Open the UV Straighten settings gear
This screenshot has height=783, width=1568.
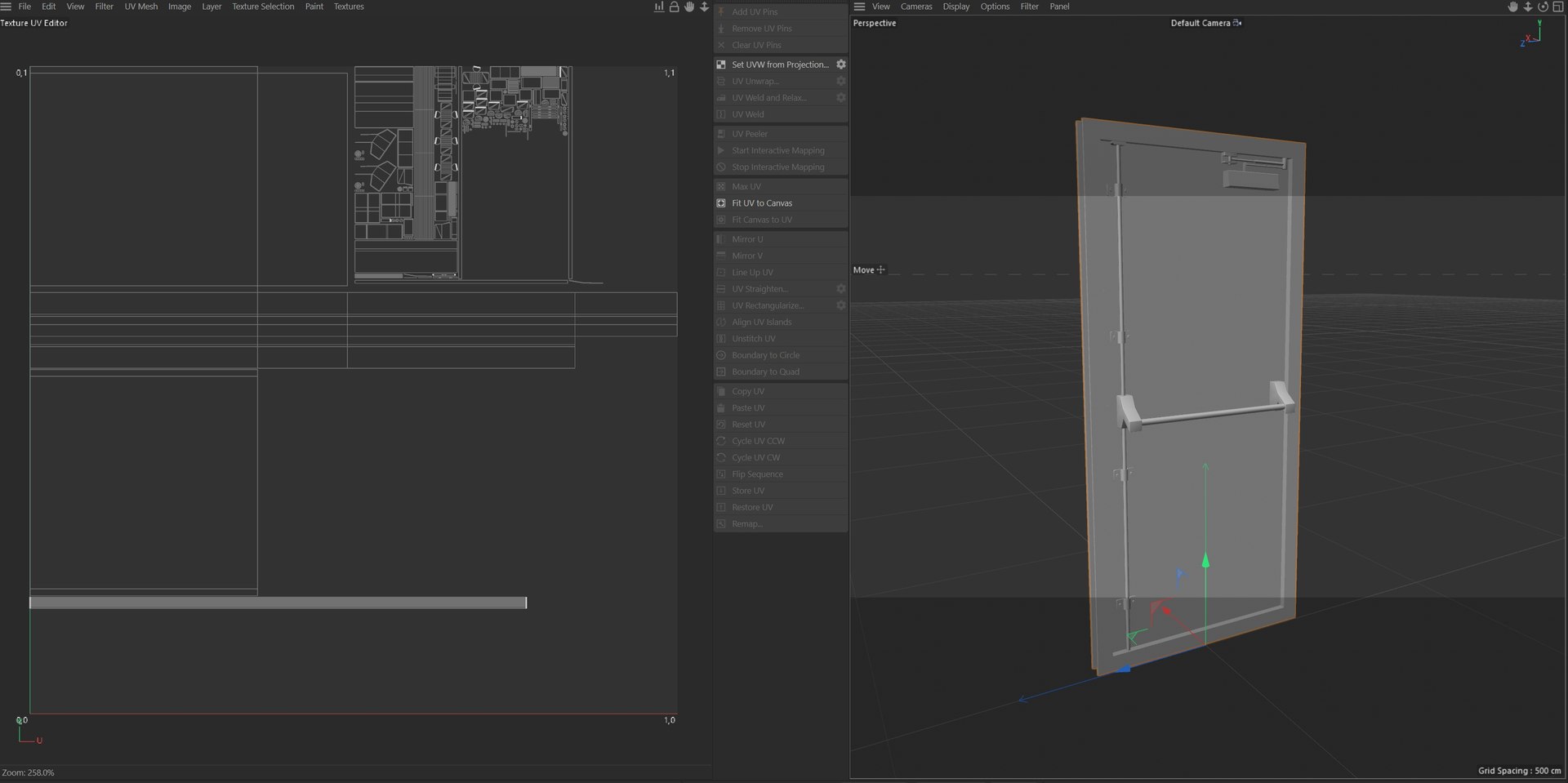click(x=840, y=289)
